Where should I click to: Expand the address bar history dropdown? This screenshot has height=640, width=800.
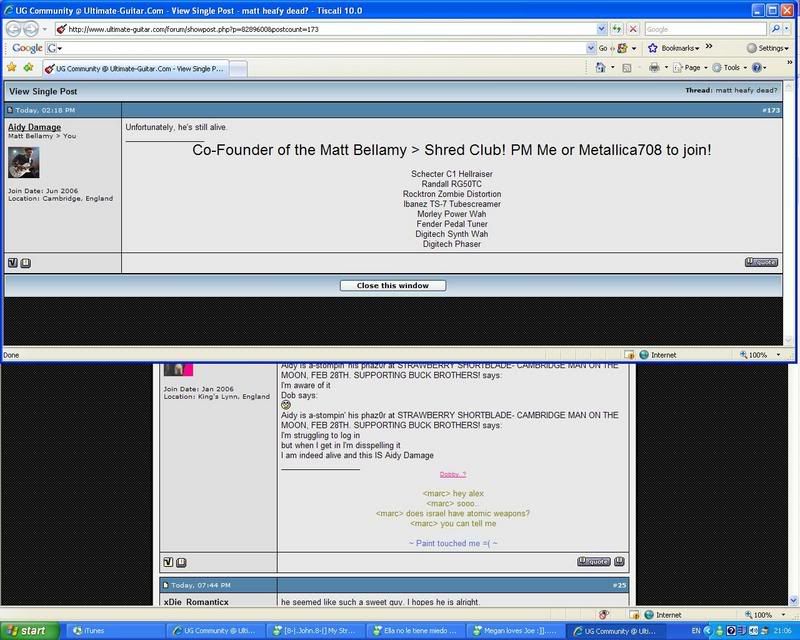602,29
